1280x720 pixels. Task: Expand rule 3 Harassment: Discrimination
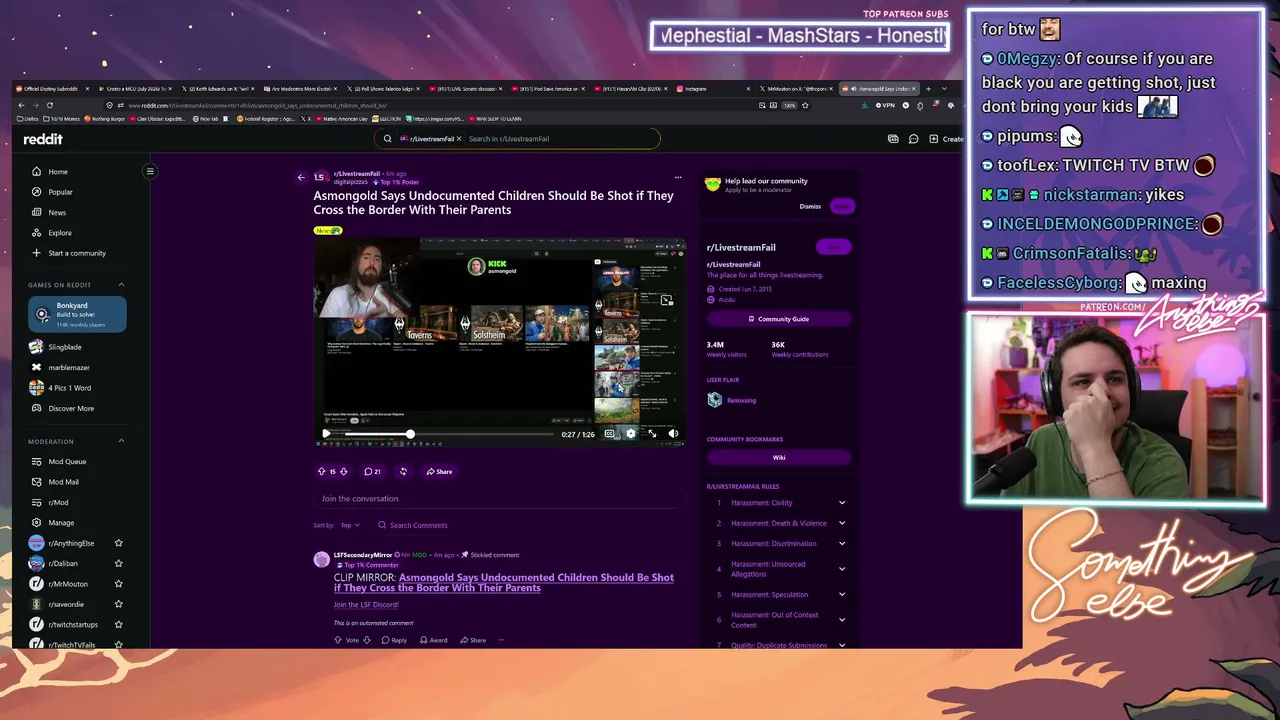(842, 544)
